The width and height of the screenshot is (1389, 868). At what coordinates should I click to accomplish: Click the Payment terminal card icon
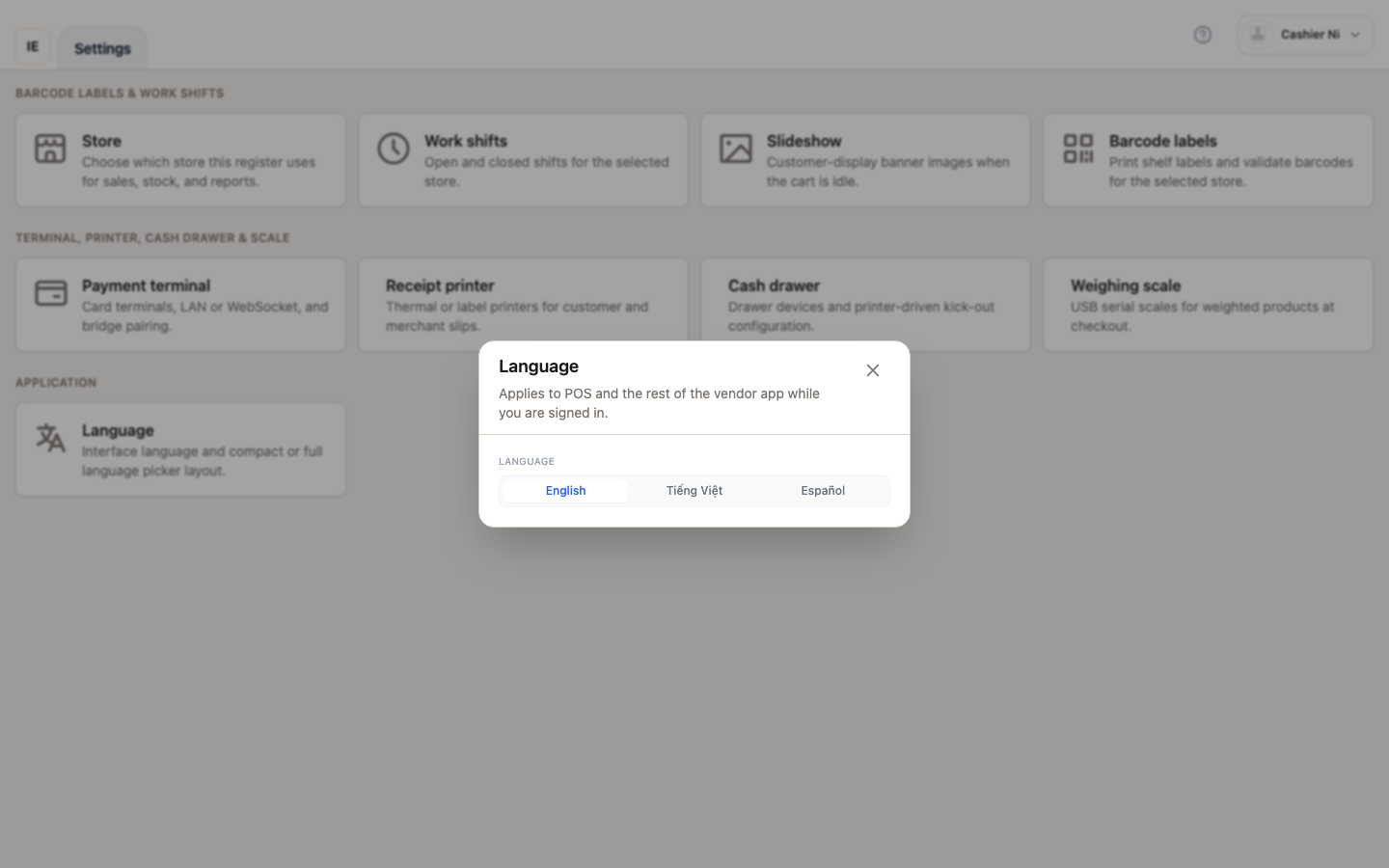(51, 293)
